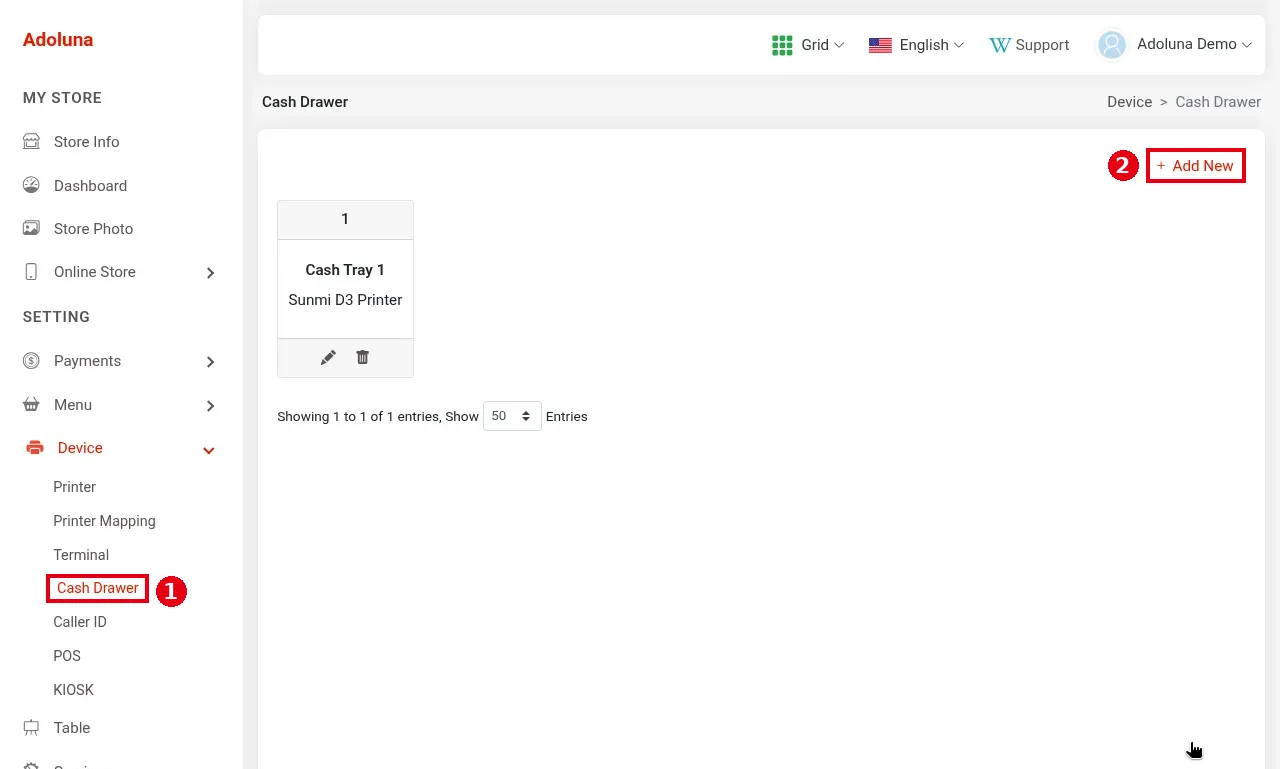Open the Printer submenu item
Screen dimensions: 1280x769
(75, 487)
